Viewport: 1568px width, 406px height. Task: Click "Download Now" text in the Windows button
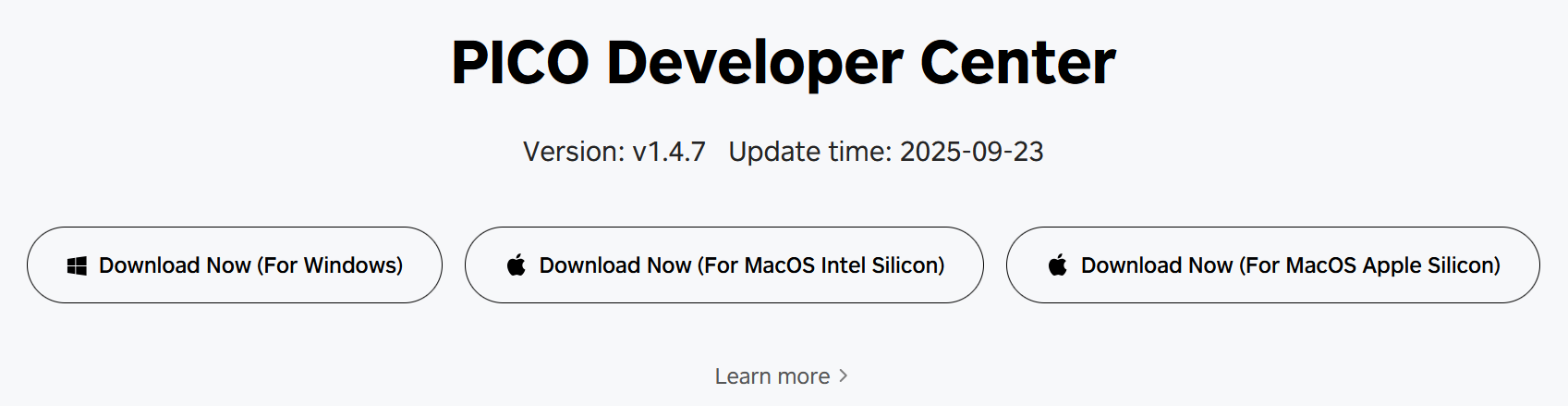(x=175, y=265)
